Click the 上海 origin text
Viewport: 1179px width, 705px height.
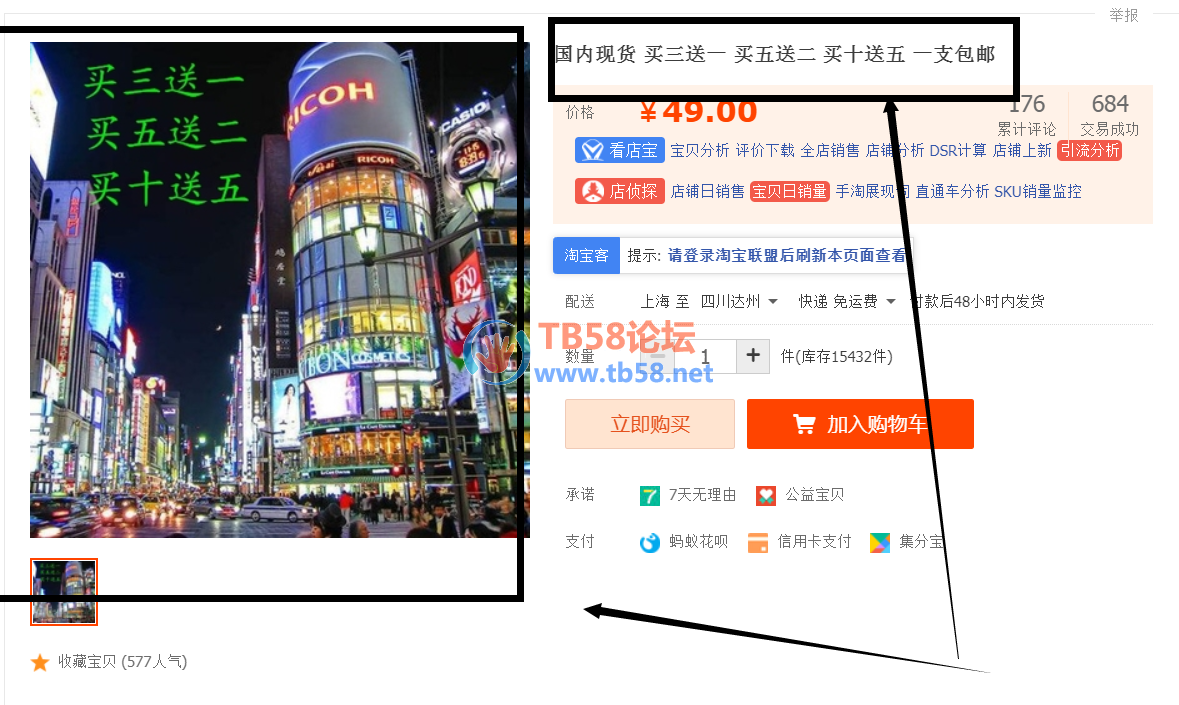pyautogui.click(x=655, y=301)
